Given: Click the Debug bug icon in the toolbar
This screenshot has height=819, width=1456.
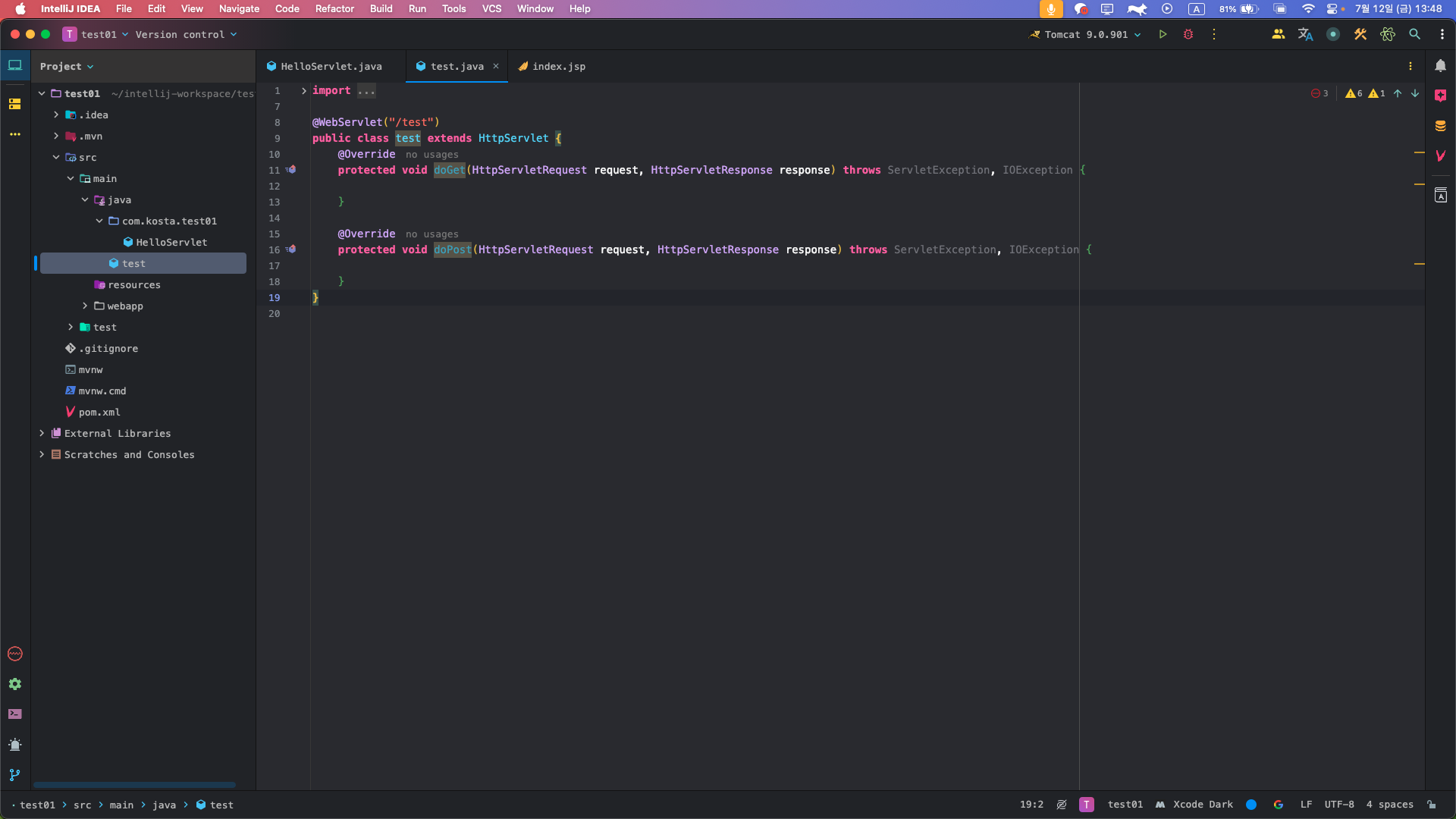Looking at the screenshot, I should (1188, 35).
